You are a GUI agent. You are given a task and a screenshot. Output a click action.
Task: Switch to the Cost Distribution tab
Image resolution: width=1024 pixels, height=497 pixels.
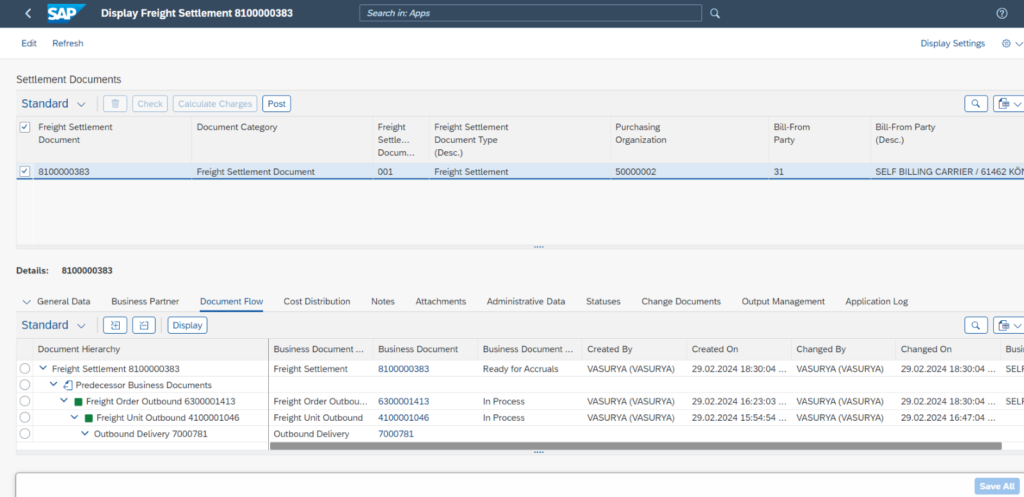tap(316, 301)
